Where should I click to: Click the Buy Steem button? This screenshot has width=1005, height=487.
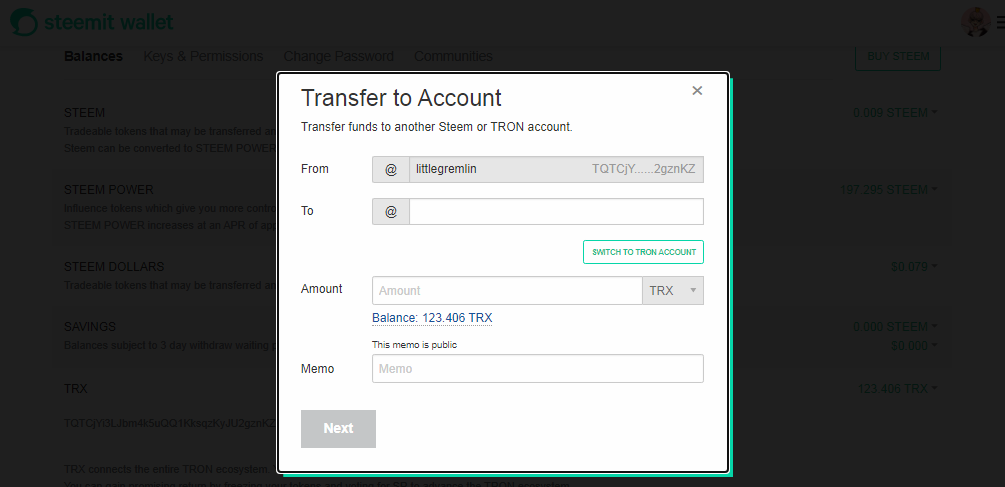[898, 56]
